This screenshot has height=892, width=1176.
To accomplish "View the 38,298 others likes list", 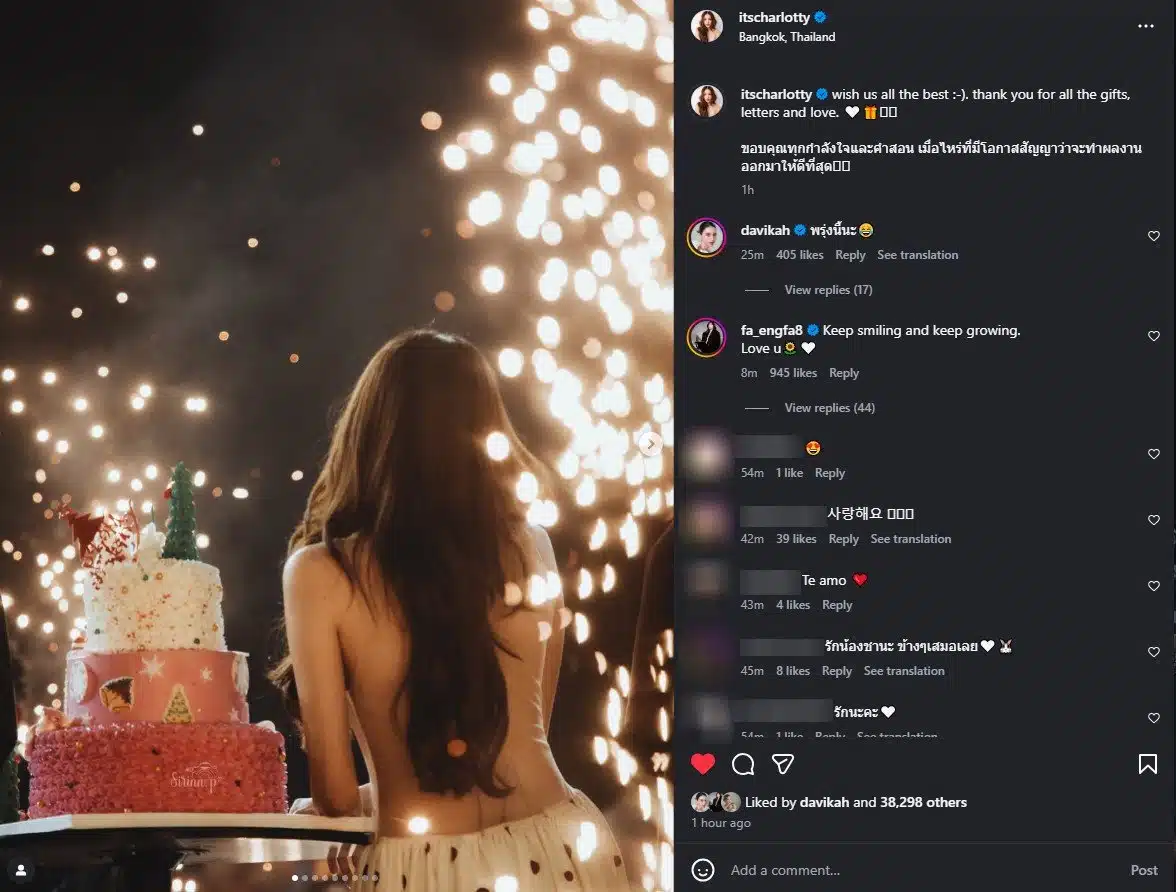I will pyautogui.click(x=924, y=802).
